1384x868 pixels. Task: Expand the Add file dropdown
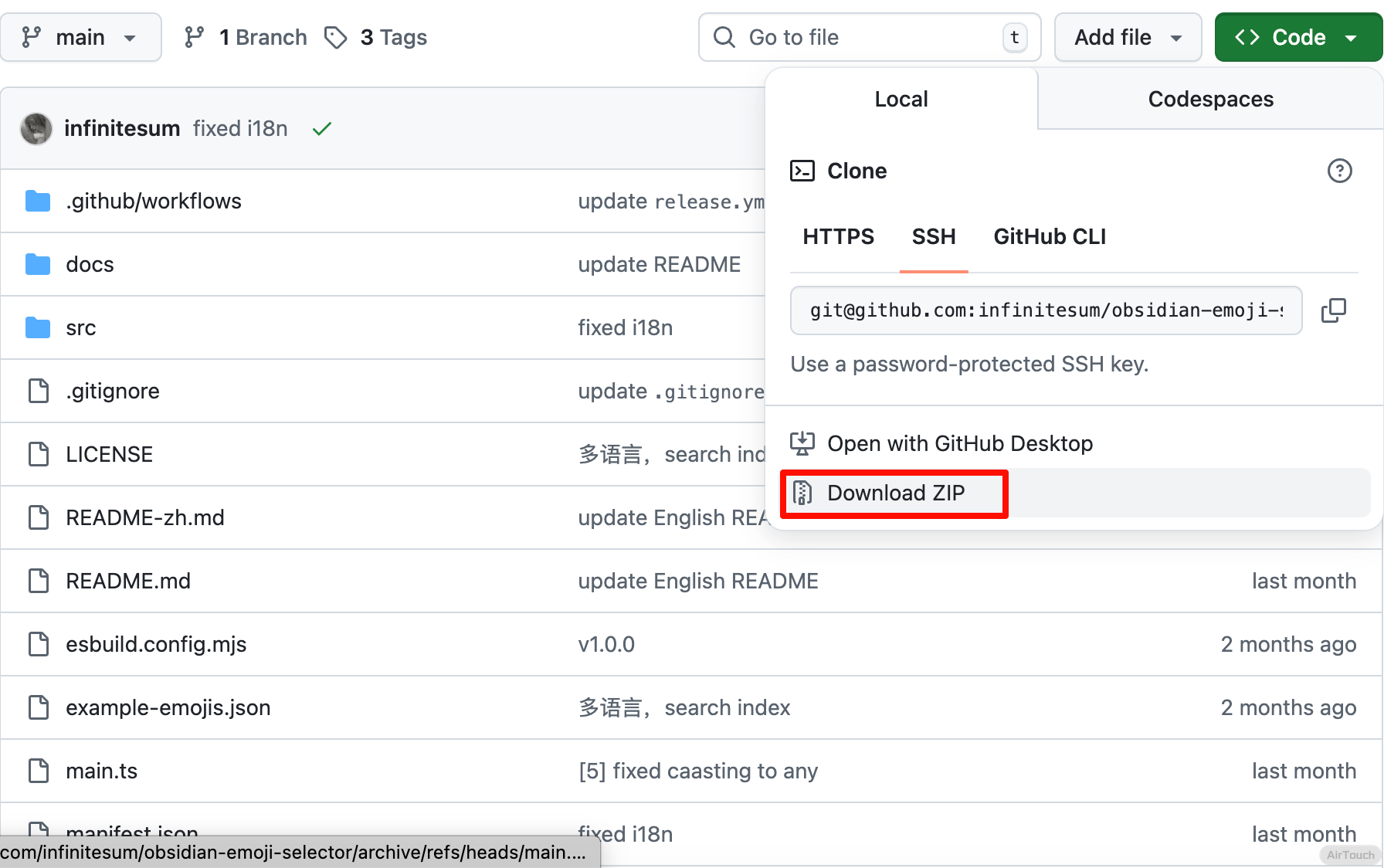(1127, 37)
